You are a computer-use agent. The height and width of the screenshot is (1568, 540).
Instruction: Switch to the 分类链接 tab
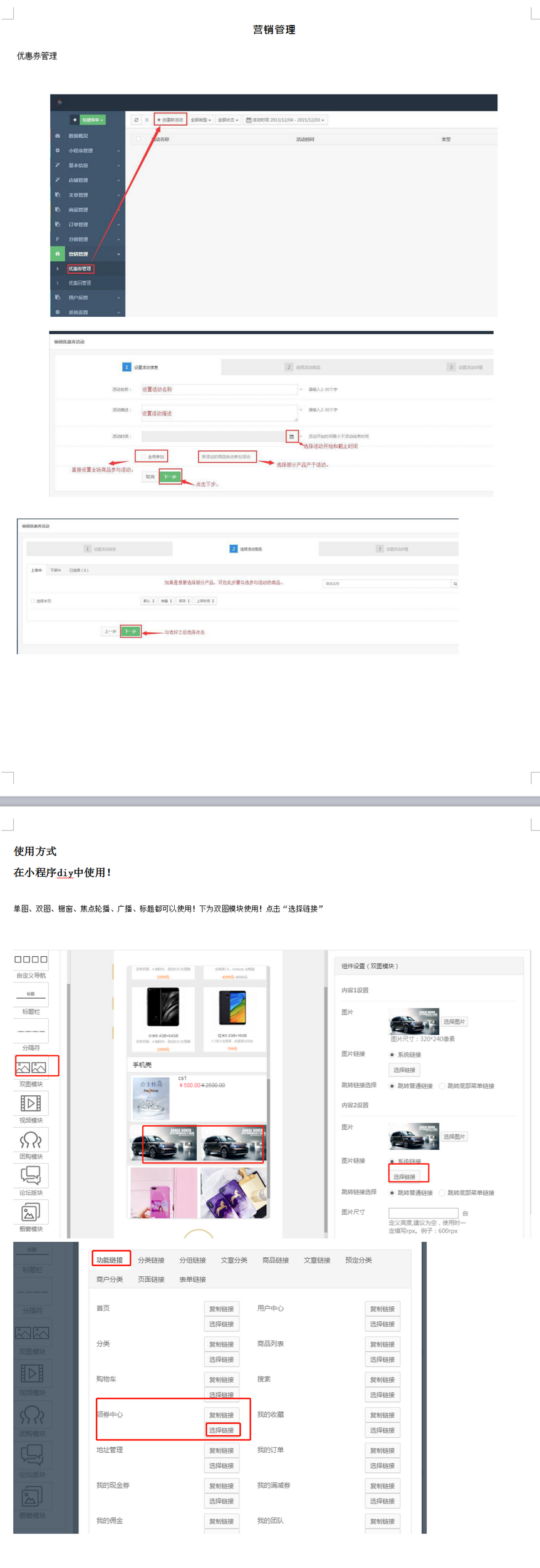151,1260
